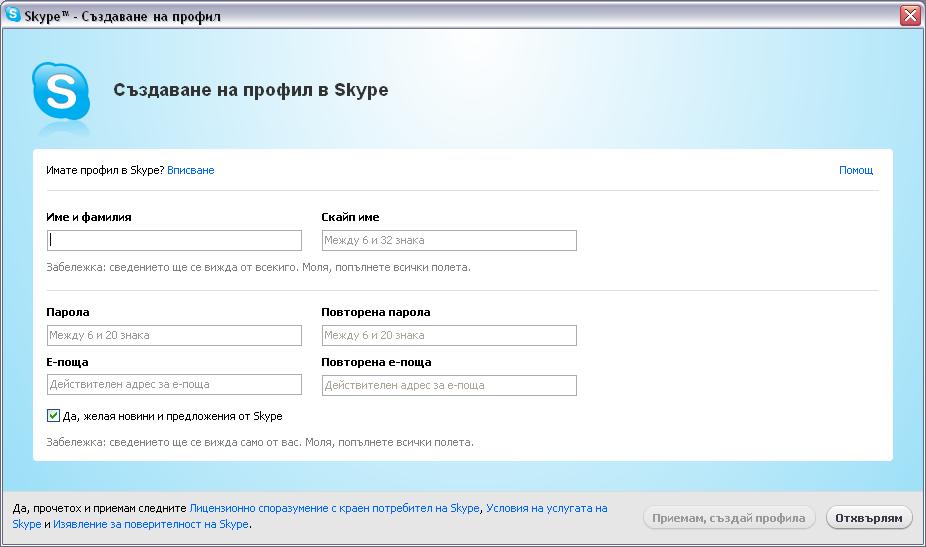The height and width of the screenshot is (547, 926).
Task: Open the Помощ help link
Action: (856, 170)
